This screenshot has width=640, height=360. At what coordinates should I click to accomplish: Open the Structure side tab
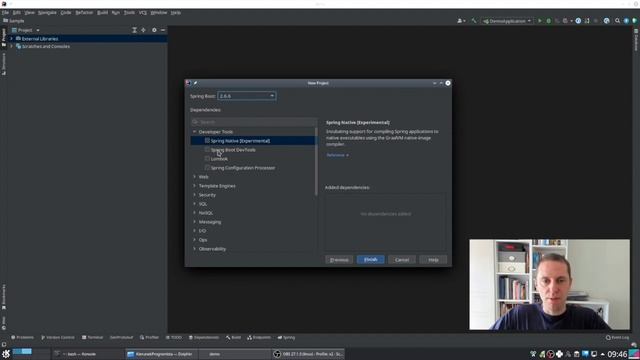tap(4, 64)
